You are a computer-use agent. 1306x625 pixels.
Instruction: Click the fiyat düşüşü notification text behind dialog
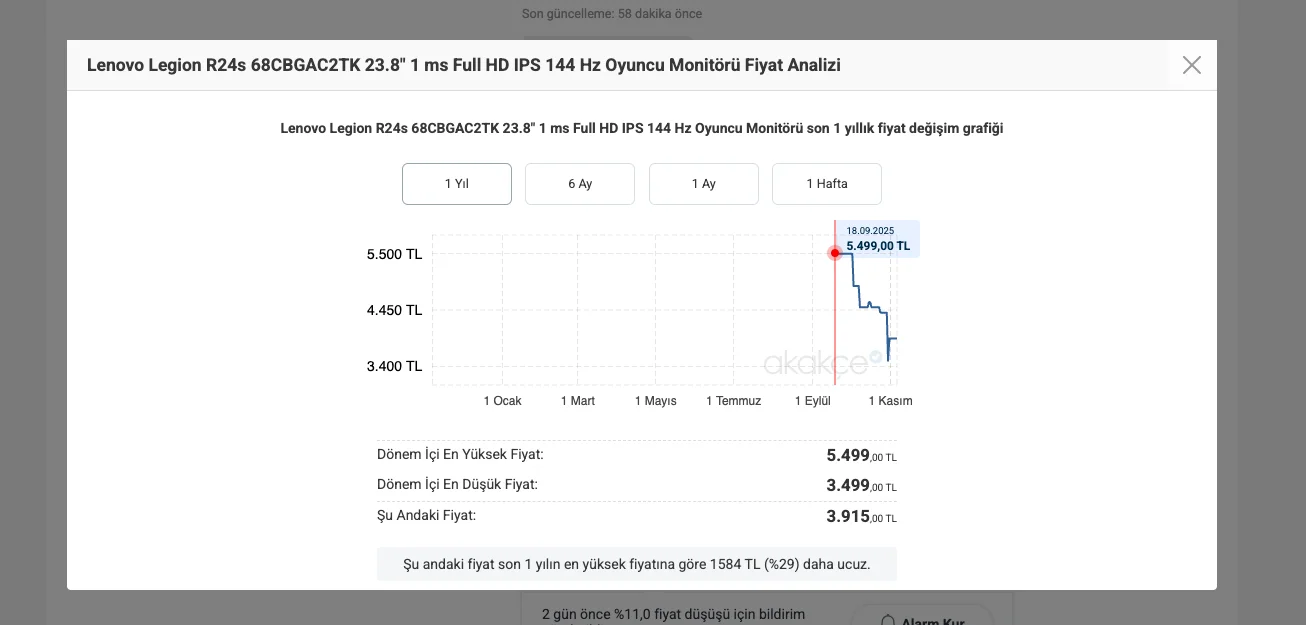coord(673,614)
